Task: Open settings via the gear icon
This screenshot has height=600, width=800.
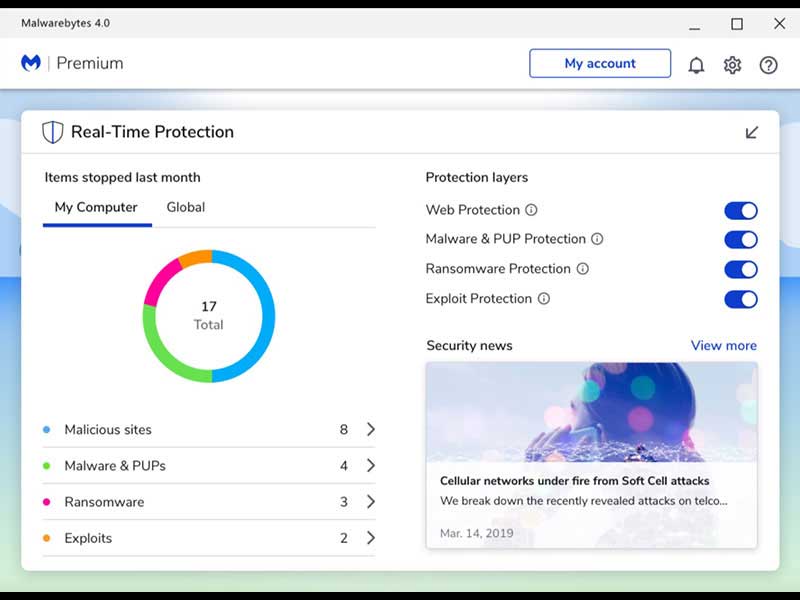Action: [x=732, y=65]
